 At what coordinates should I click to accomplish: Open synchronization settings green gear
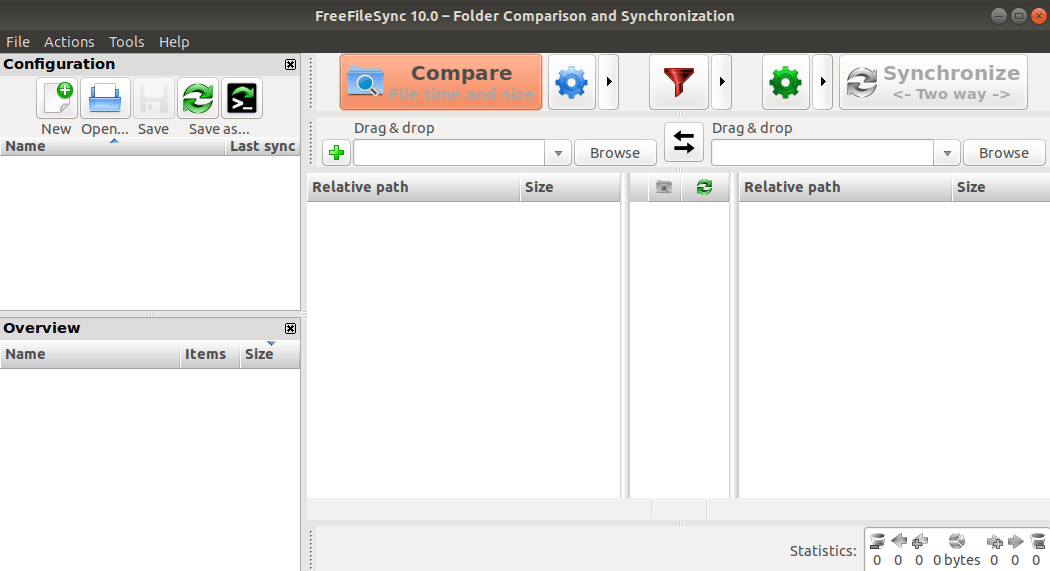click(785, 82)
